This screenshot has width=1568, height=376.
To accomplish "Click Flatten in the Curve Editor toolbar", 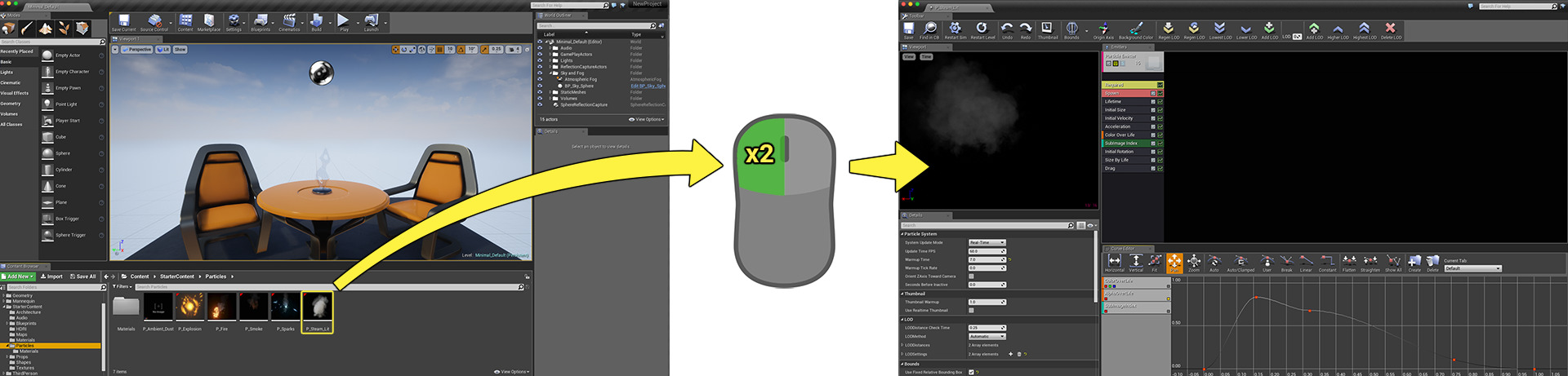I will (1349, 263).
